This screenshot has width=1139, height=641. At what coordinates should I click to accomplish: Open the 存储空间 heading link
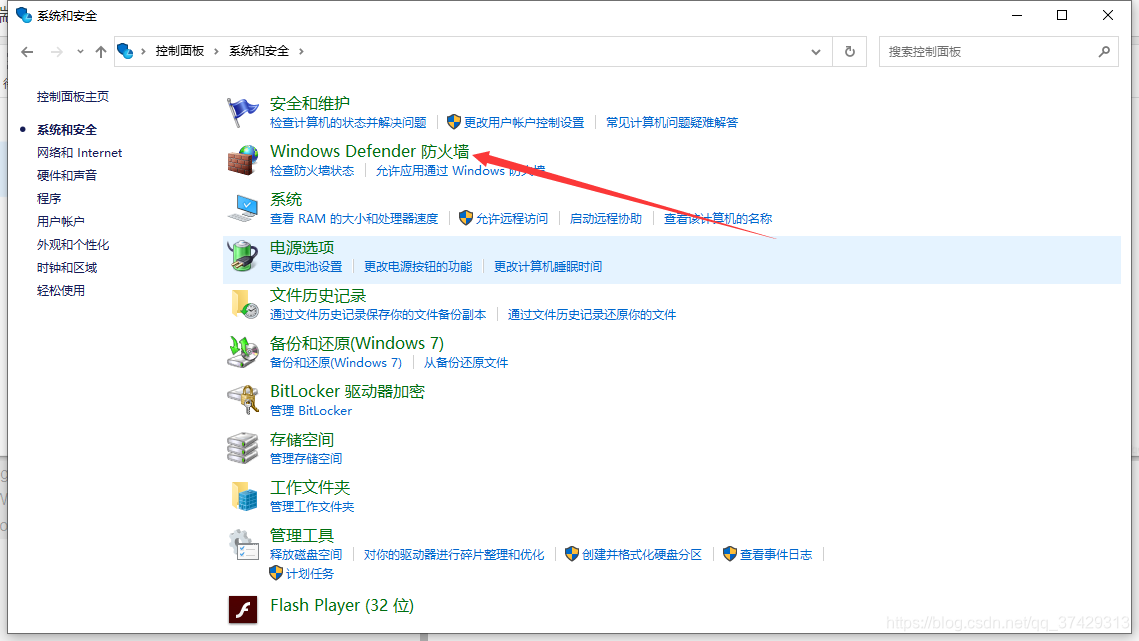pyautogui.click(x=301, y=440)
